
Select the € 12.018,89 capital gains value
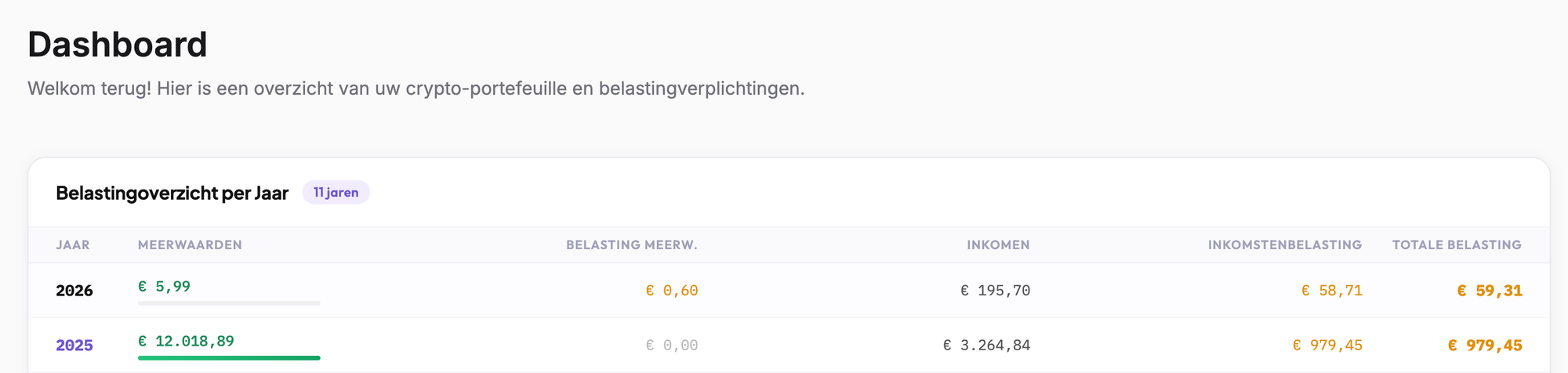coord(186,341)
